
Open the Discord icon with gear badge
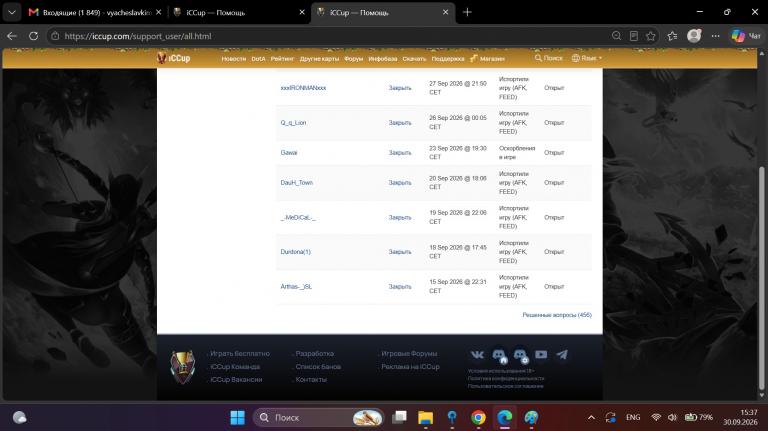[520, 355]
